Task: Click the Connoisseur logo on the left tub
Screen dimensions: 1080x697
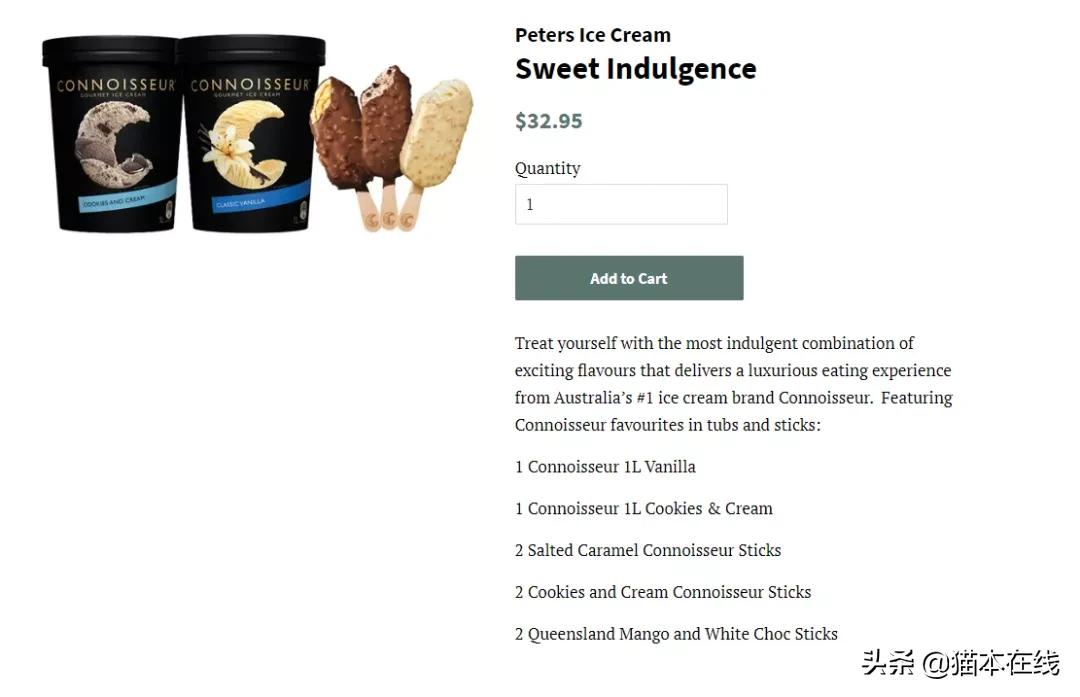Action: [x=115, y=86]
